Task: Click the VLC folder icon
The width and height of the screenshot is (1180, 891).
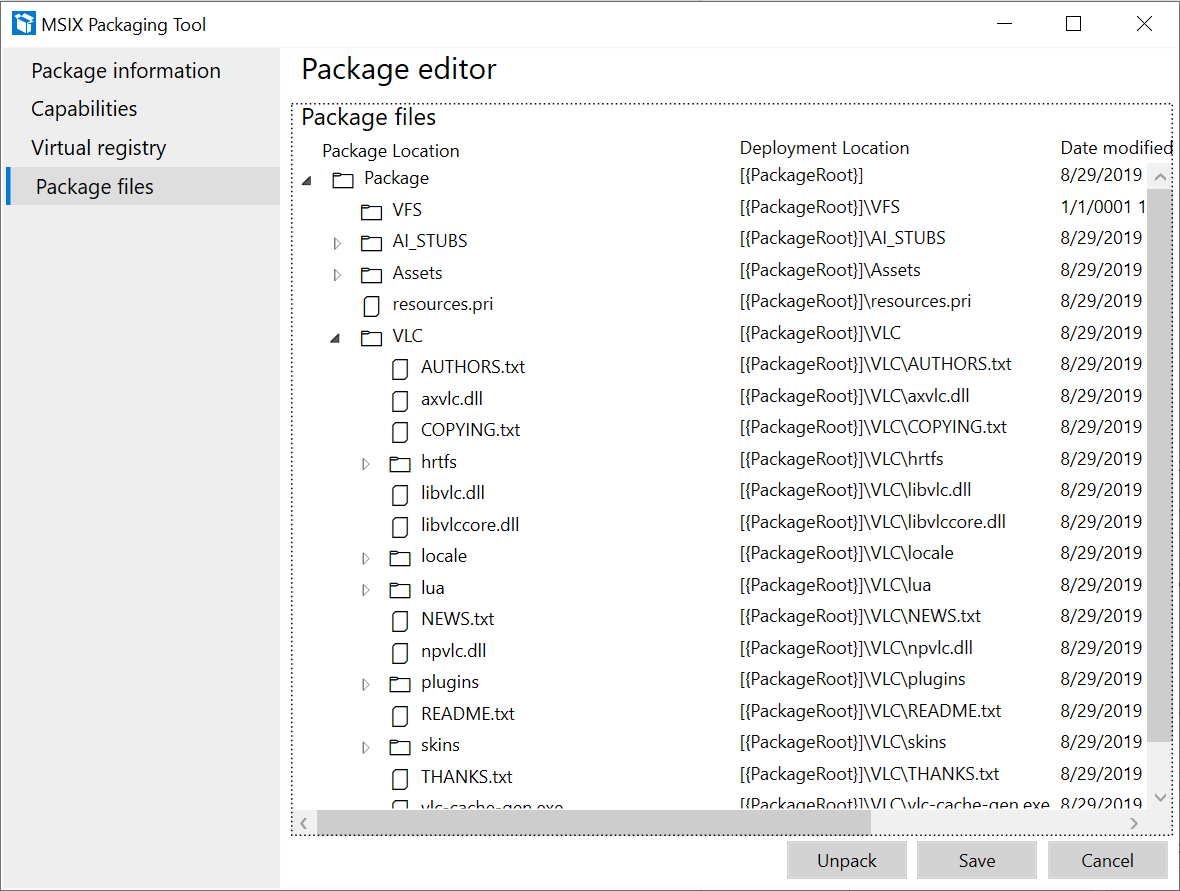Action: (371, 338)
